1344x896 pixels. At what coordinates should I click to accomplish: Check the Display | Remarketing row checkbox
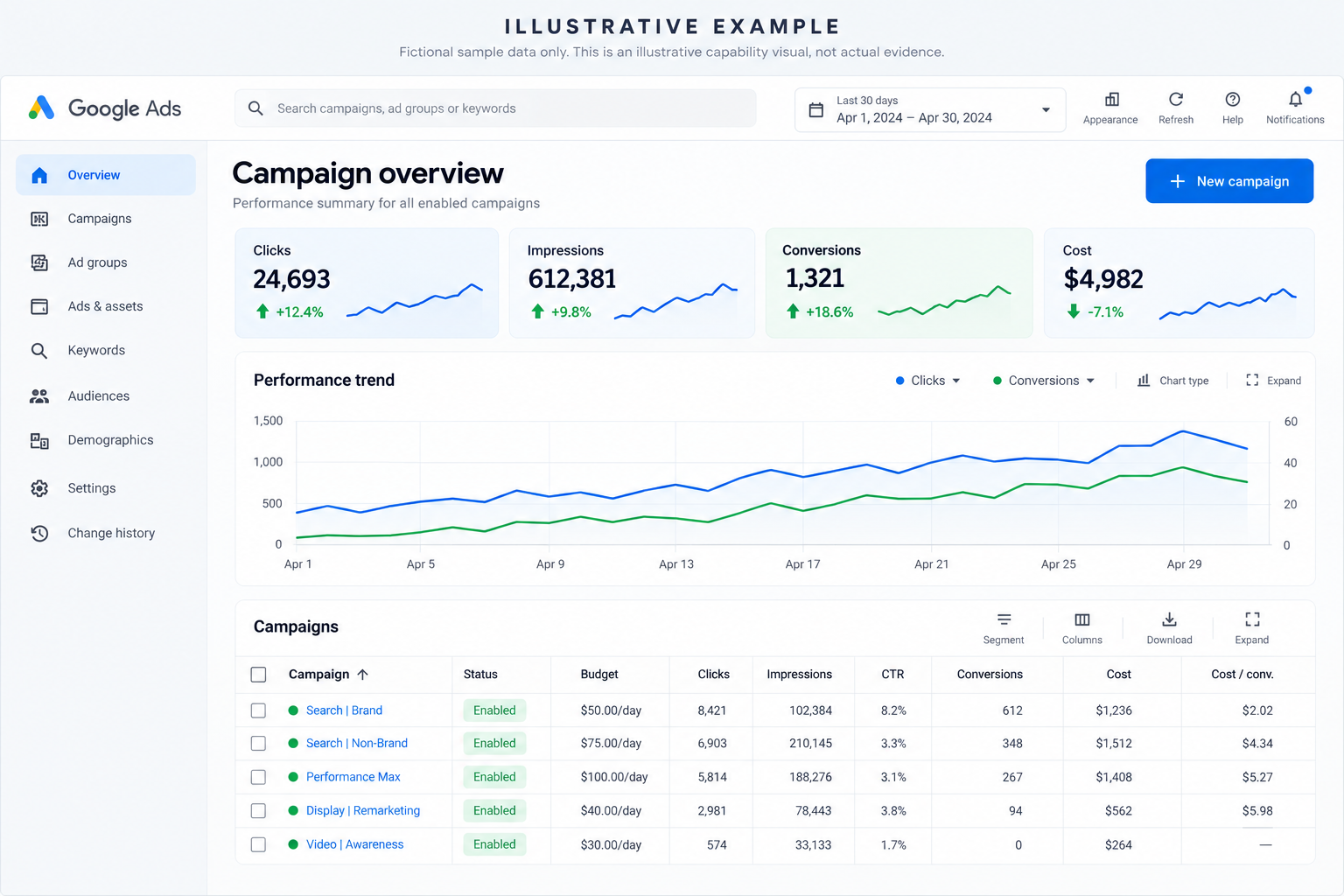[x=258, y=810]
